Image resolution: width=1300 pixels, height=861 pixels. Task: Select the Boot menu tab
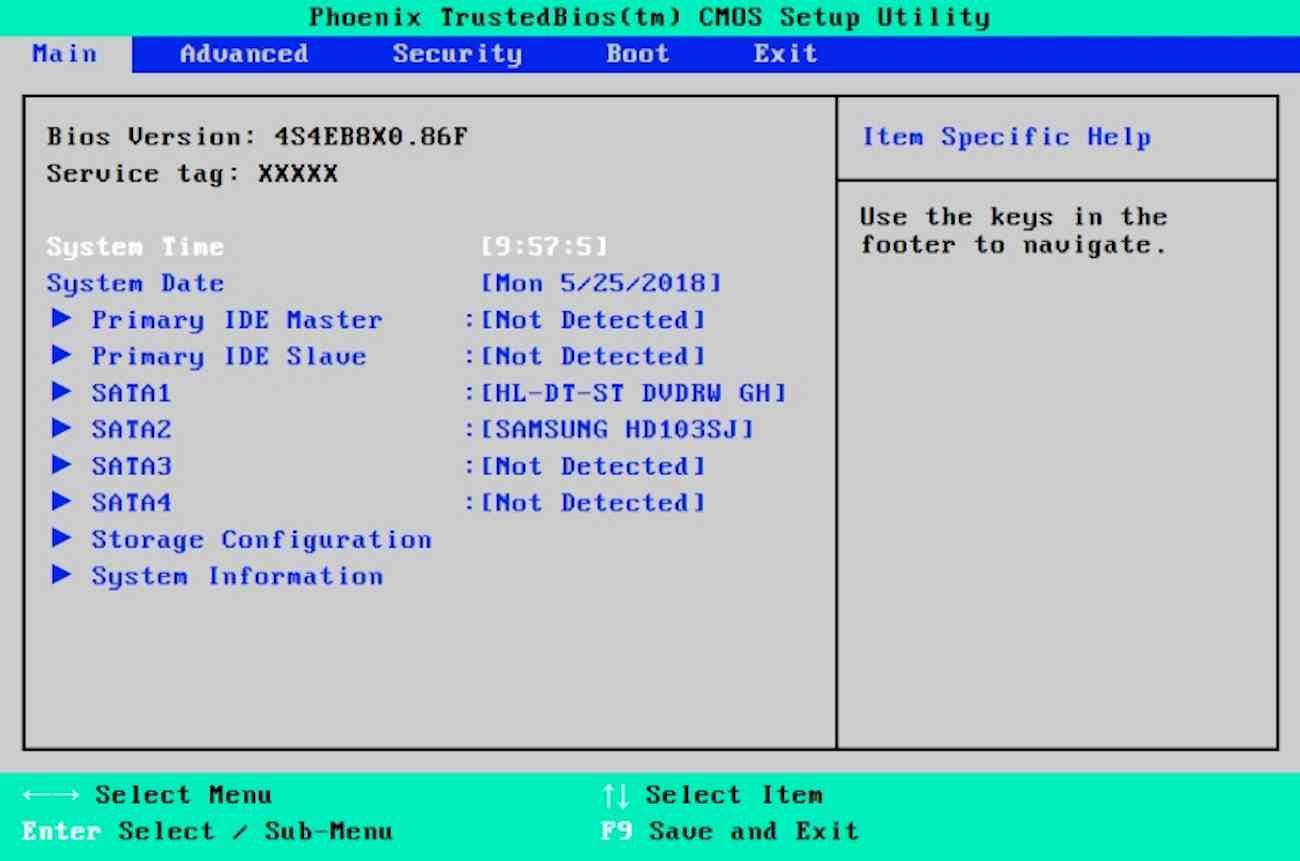coord(637,54)
